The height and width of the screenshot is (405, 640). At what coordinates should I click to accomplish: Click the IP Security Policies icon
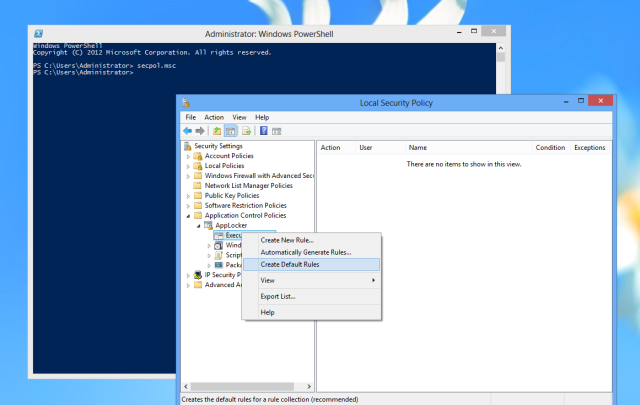point(198,275)
